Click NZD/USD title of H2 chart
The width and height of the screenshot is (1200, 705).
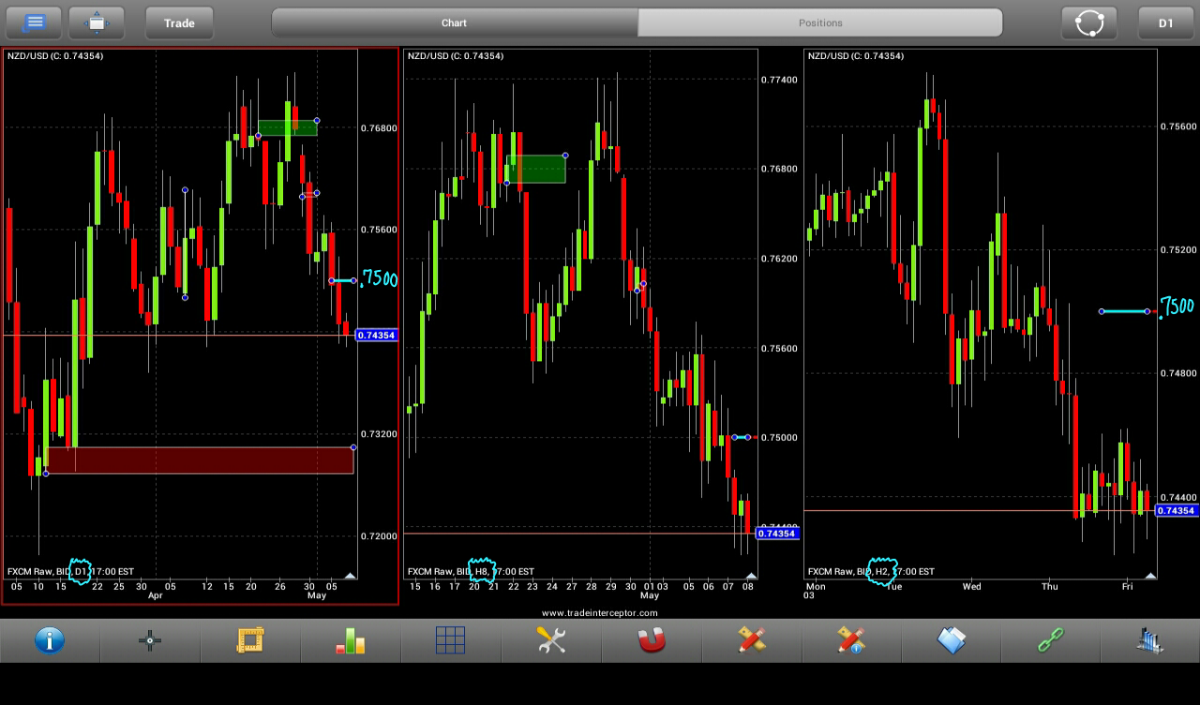[x=855, y=56]
